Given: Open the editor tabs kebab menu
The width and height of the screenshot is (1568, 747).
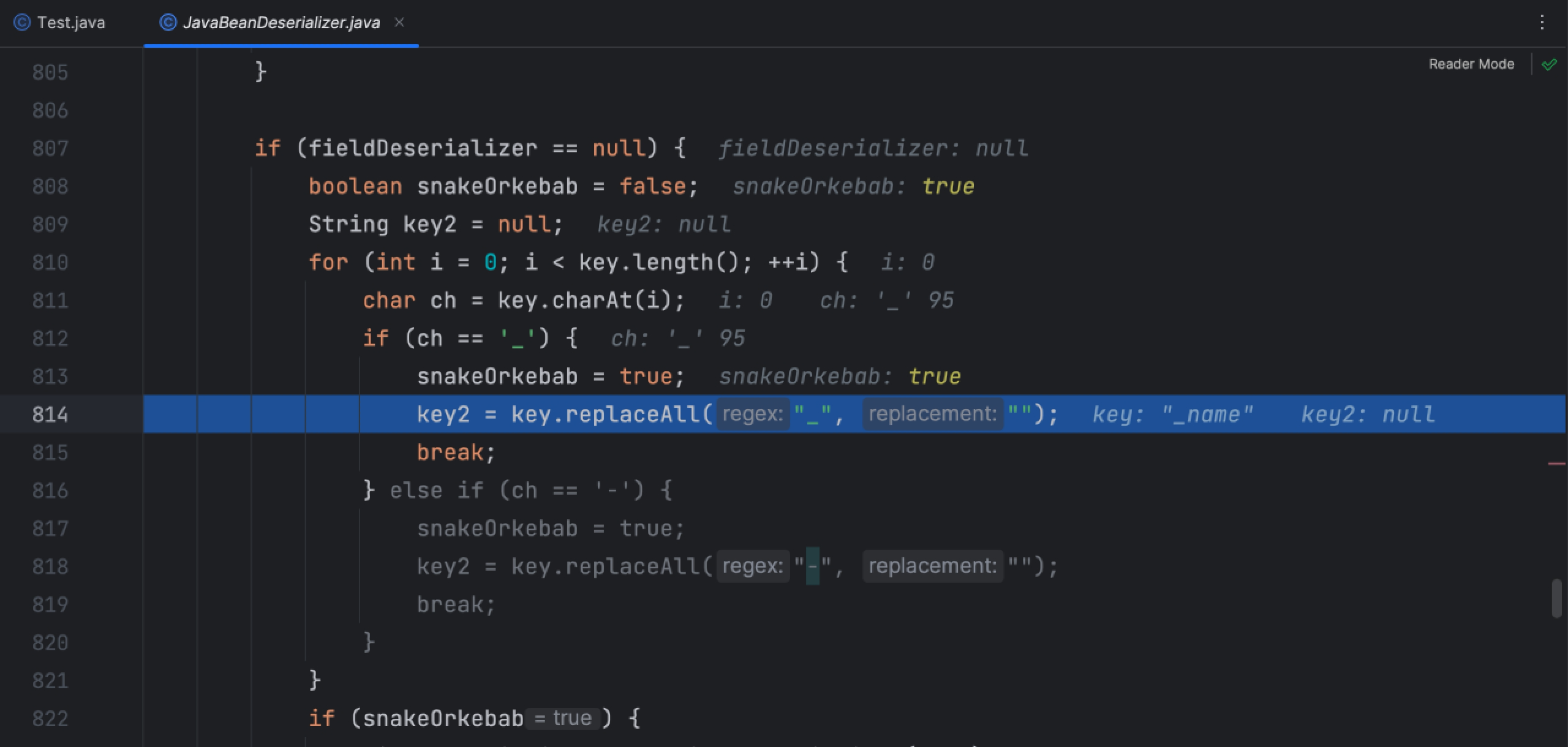Looking at the screenshot, I should 1542,23.
